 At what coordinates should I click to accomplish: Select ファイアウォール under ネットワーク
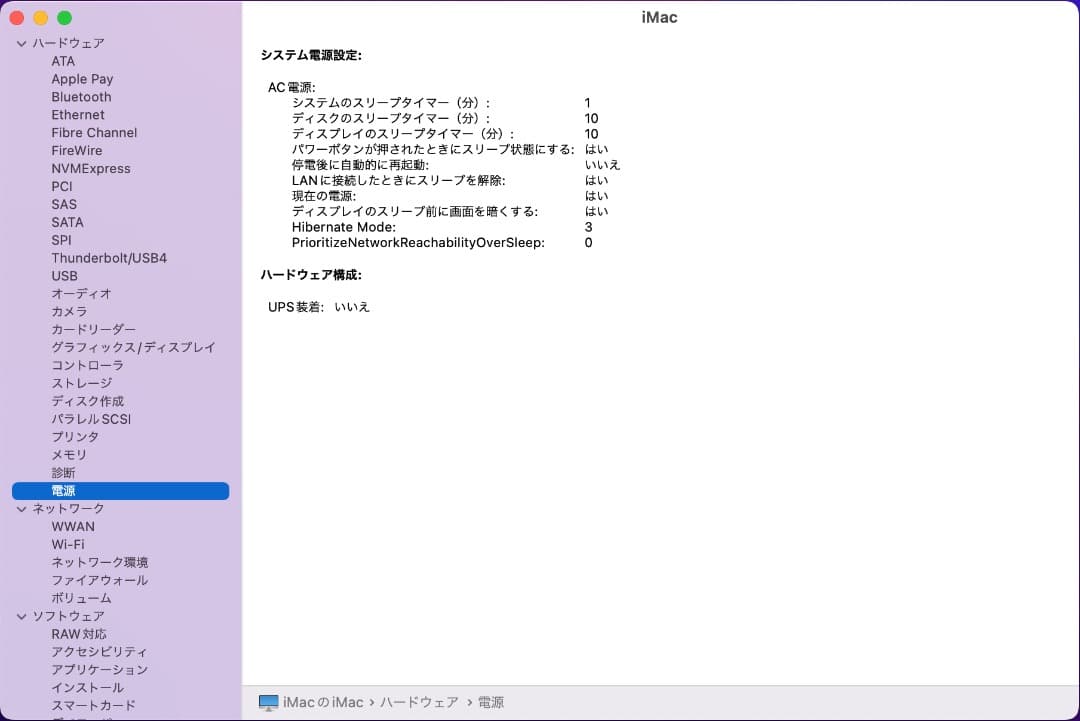(102, 580)
